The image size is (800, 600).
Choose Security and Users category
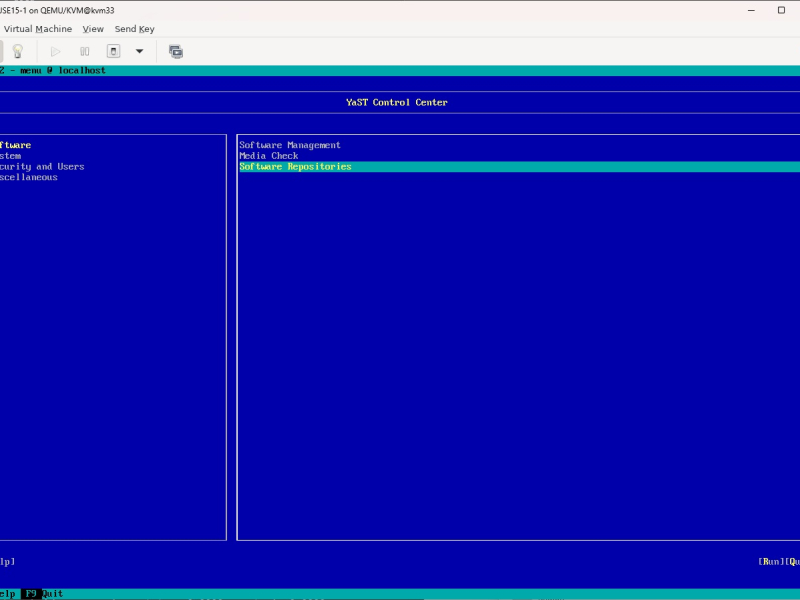pos(42,167)
